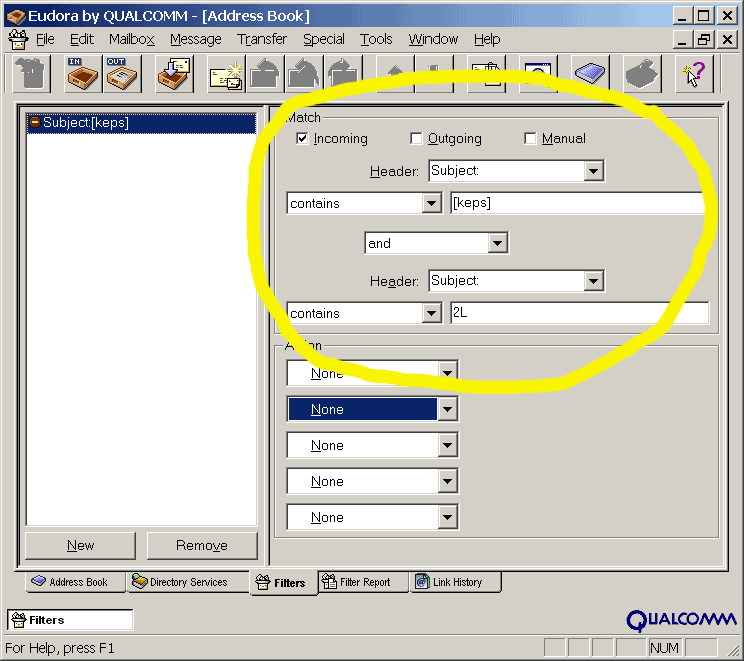
Task: Open the 'and' conjunction dropdown
Action: 497,243
